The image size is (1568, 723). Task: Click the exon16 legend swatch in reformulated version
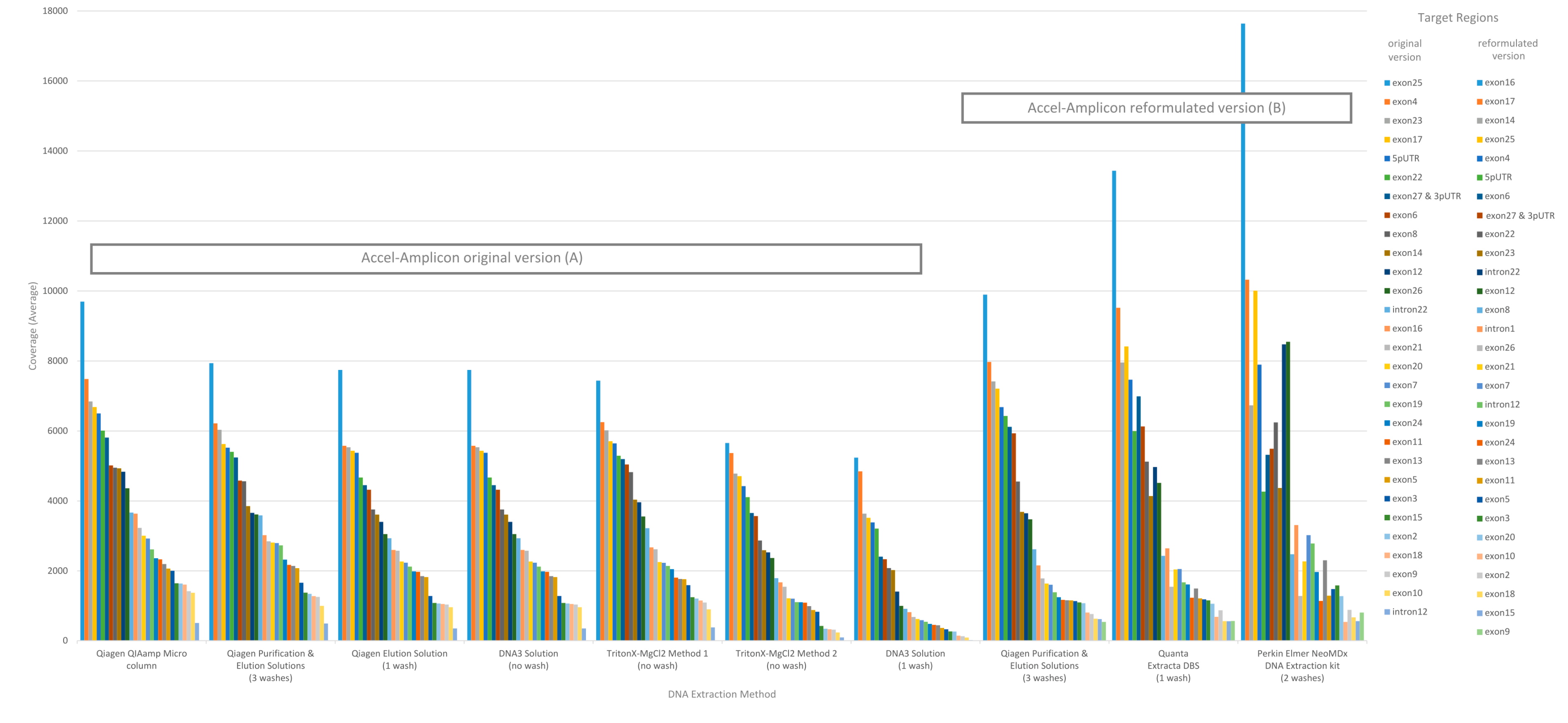[1479, 83]
